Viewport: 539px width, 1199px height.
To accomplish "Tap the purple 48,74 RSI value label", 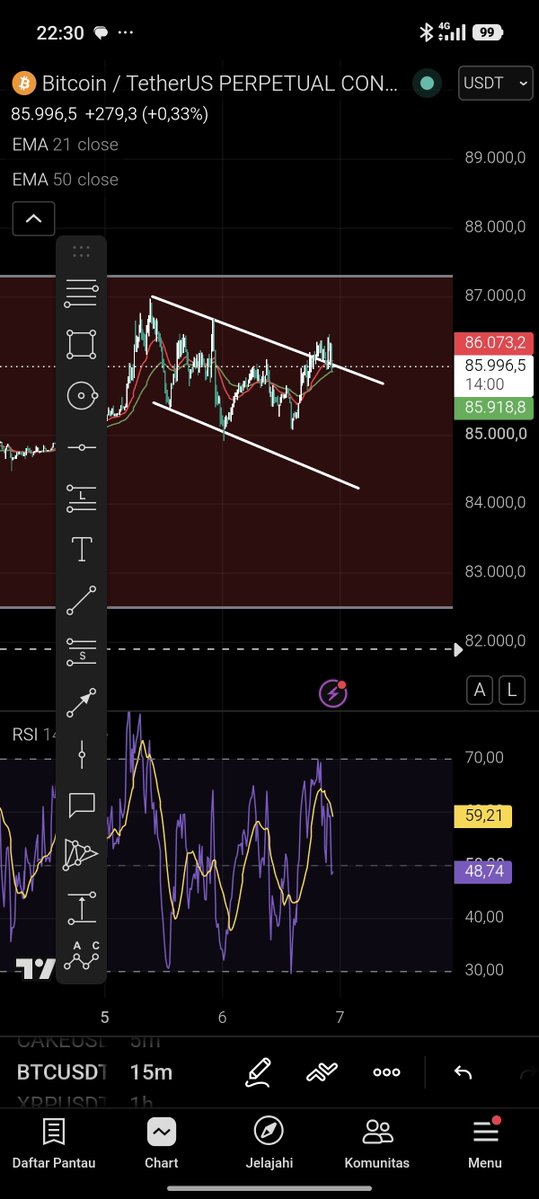I will pyautogui.click(x=483, y=872).
